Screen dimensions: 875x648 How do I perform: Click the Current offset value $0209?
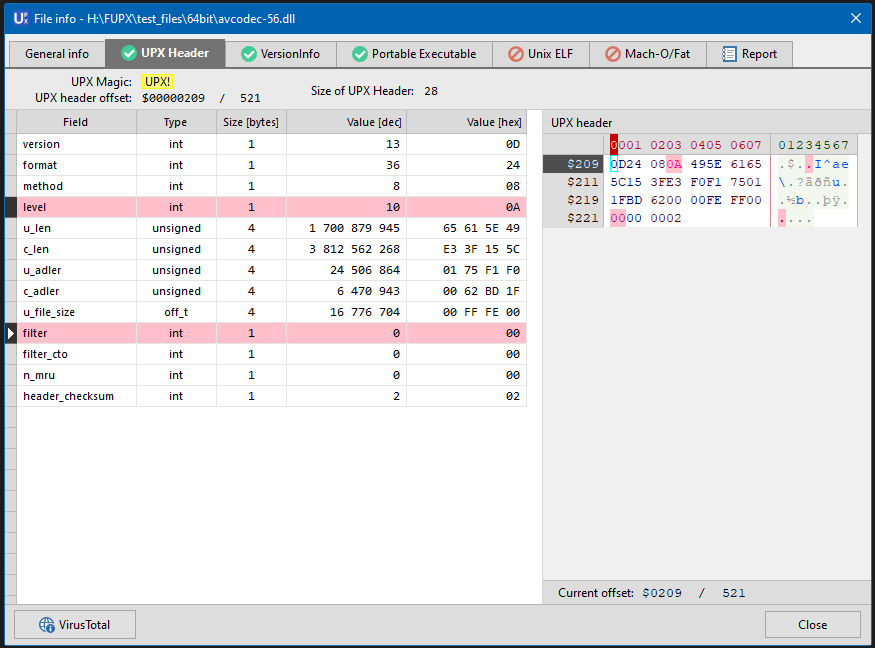tap(662, 593)
